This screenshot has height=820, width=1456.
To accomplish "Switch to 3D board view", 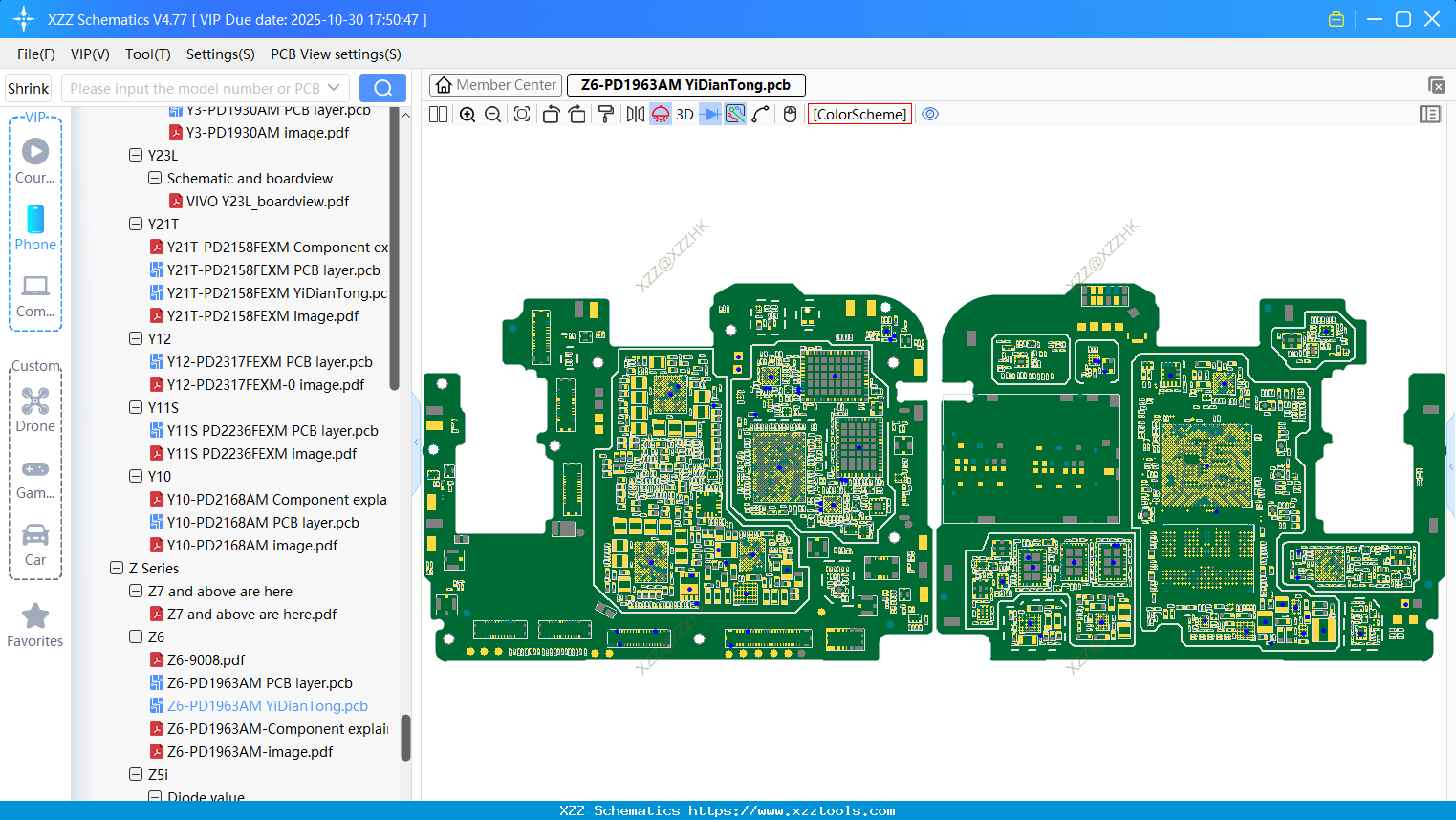I will [x=685, y=115].
